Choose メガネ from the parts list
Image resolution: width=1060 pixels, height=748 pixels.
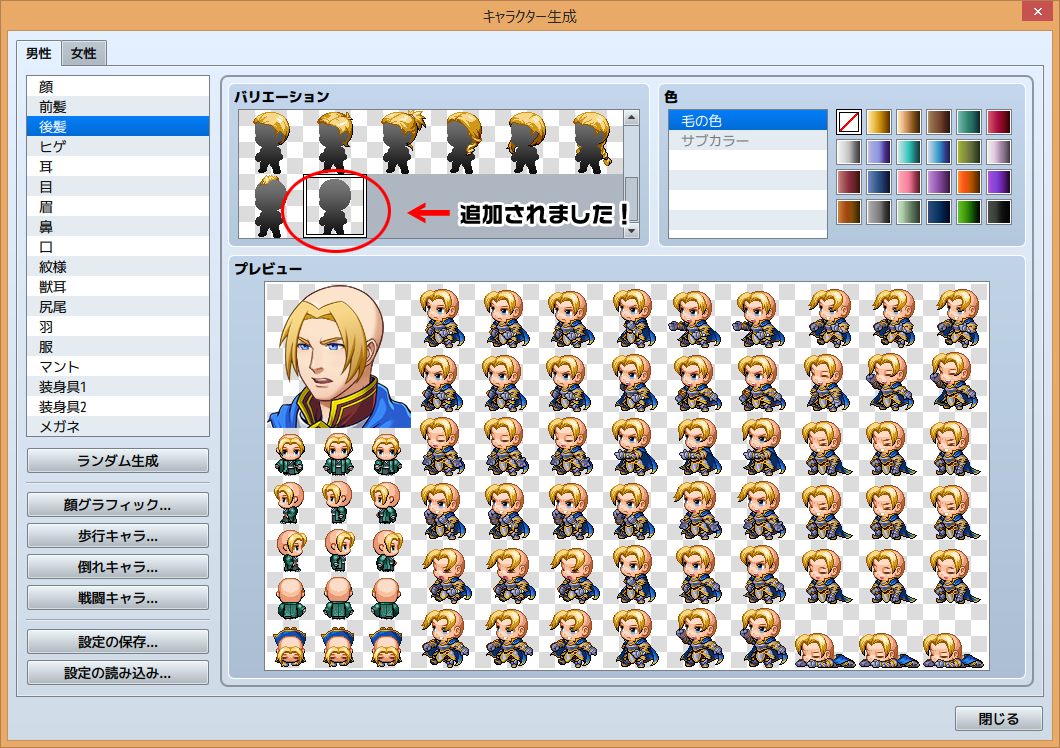118,427
